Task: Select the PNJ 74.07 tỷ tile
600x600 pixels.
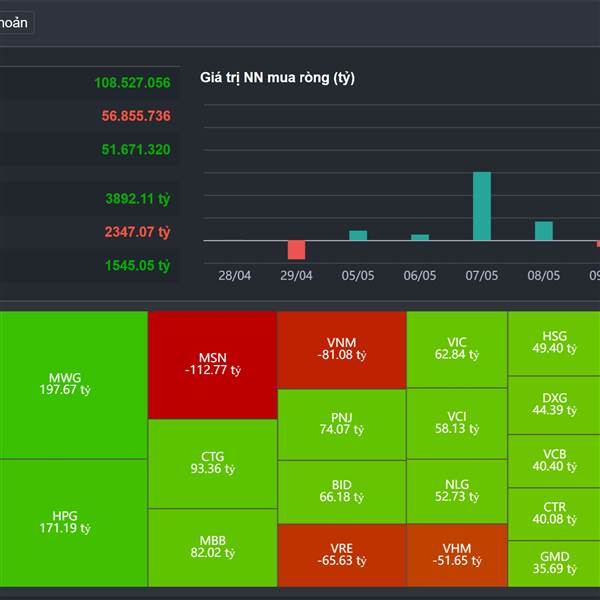Action: (x=341, y=423)
